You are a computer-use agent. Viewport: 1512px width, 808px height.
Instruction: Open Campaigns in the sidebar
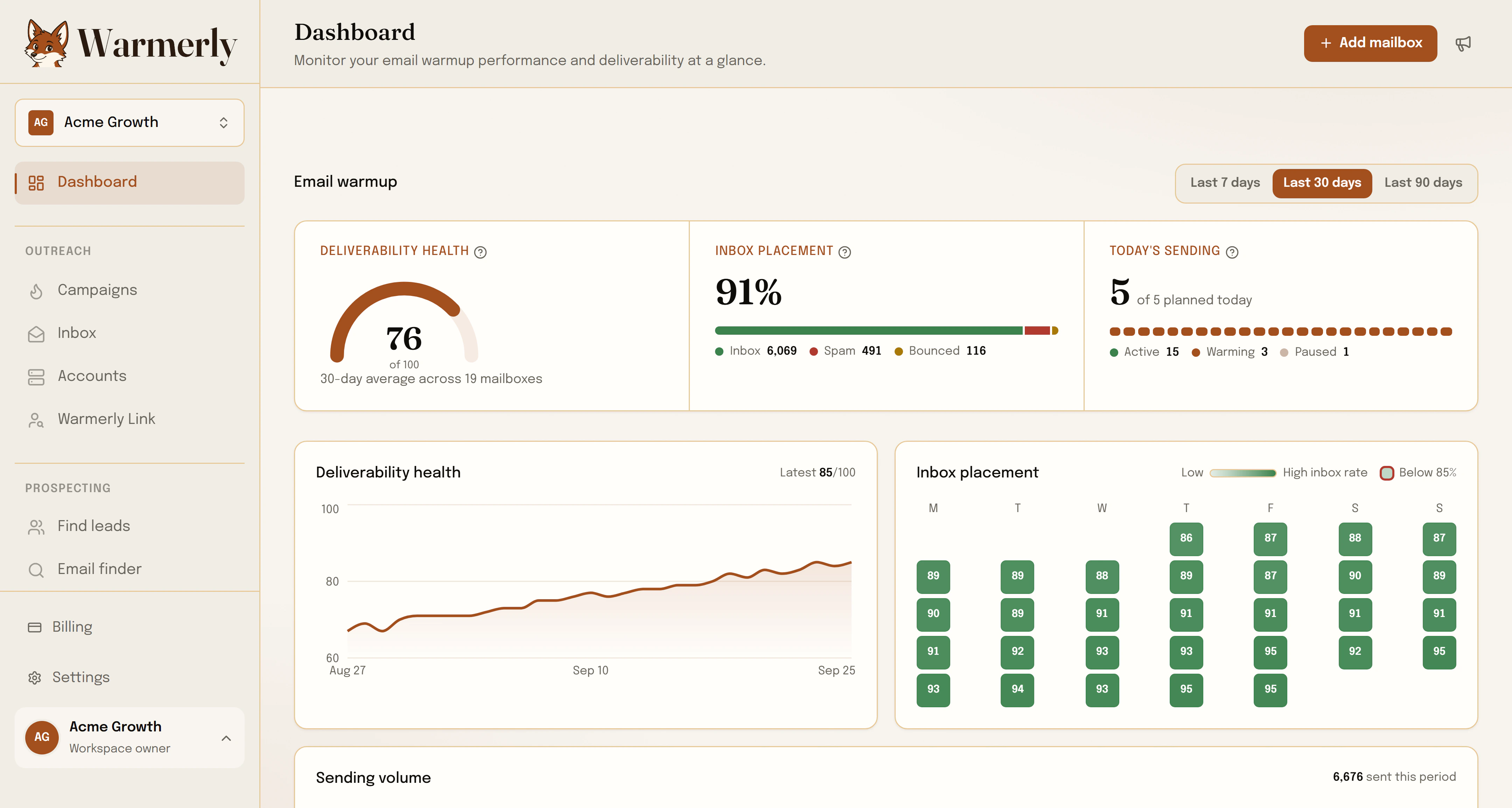pyautogui.click(x=129, y=290)
